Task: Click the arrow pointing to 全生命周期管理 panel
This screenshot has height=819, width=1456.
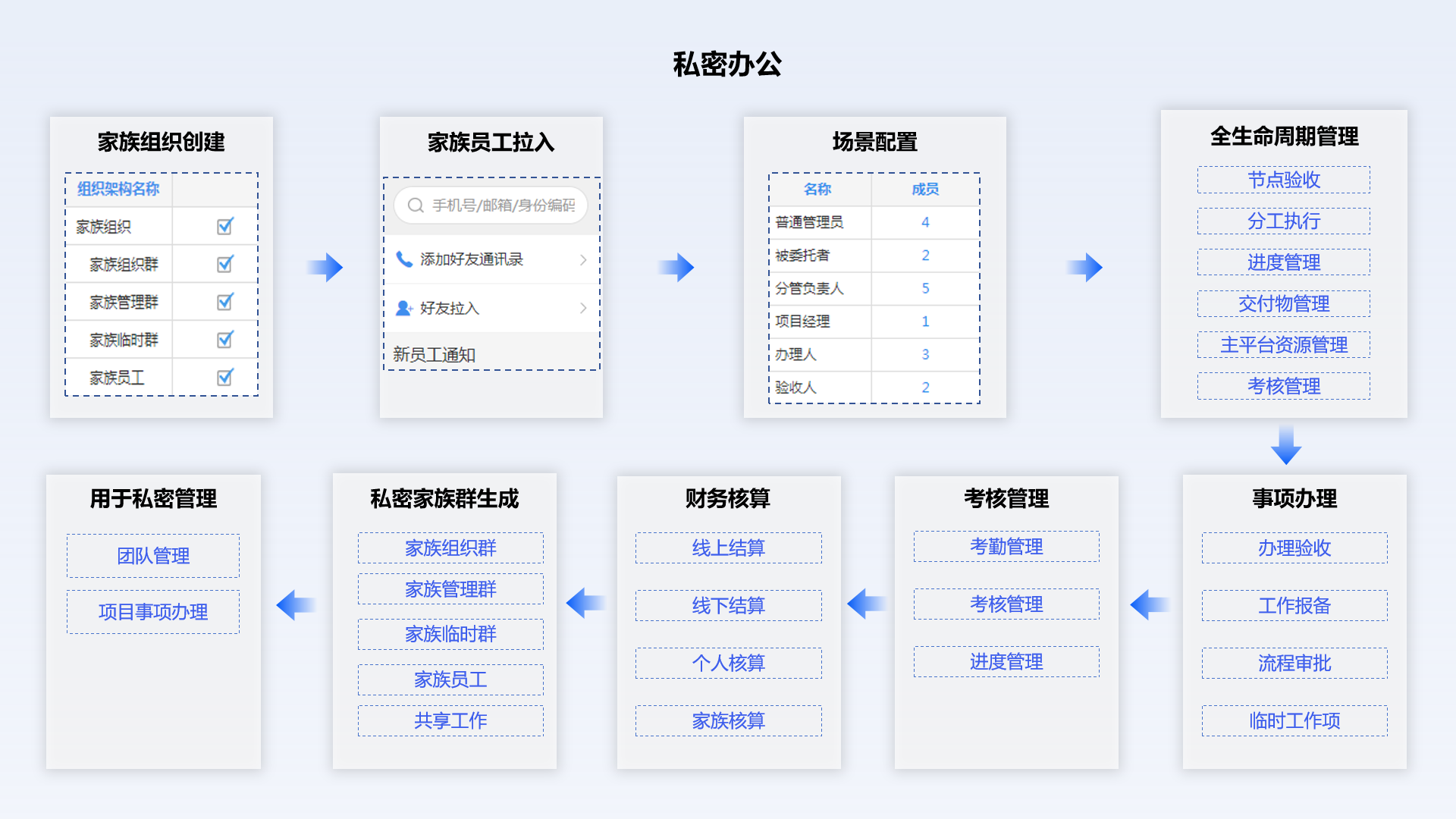Action: pyautogui.click(x=1085, y=267)
